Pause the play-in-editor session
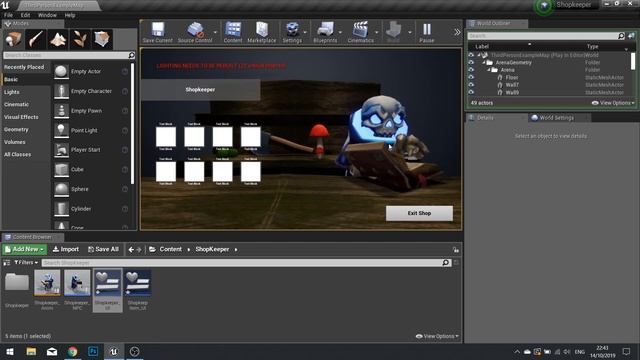The height and width of the screenshot is (360, 640). (427, 32)
